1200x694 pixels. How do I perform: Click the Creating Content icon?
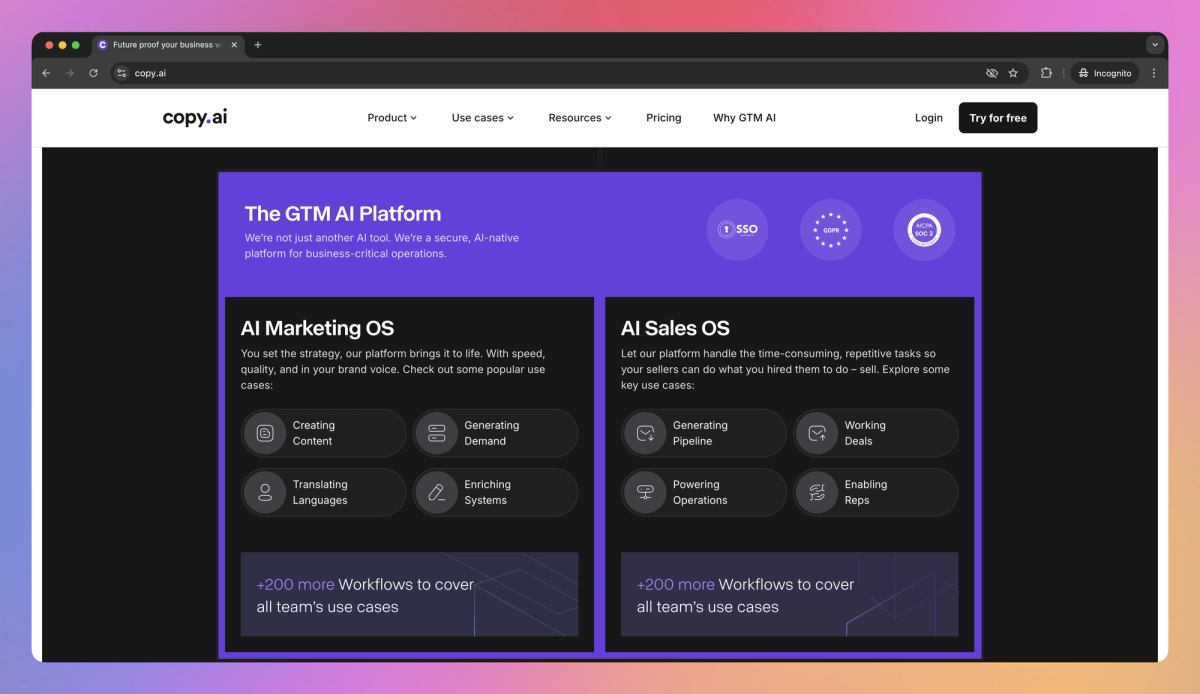(265, 433)
